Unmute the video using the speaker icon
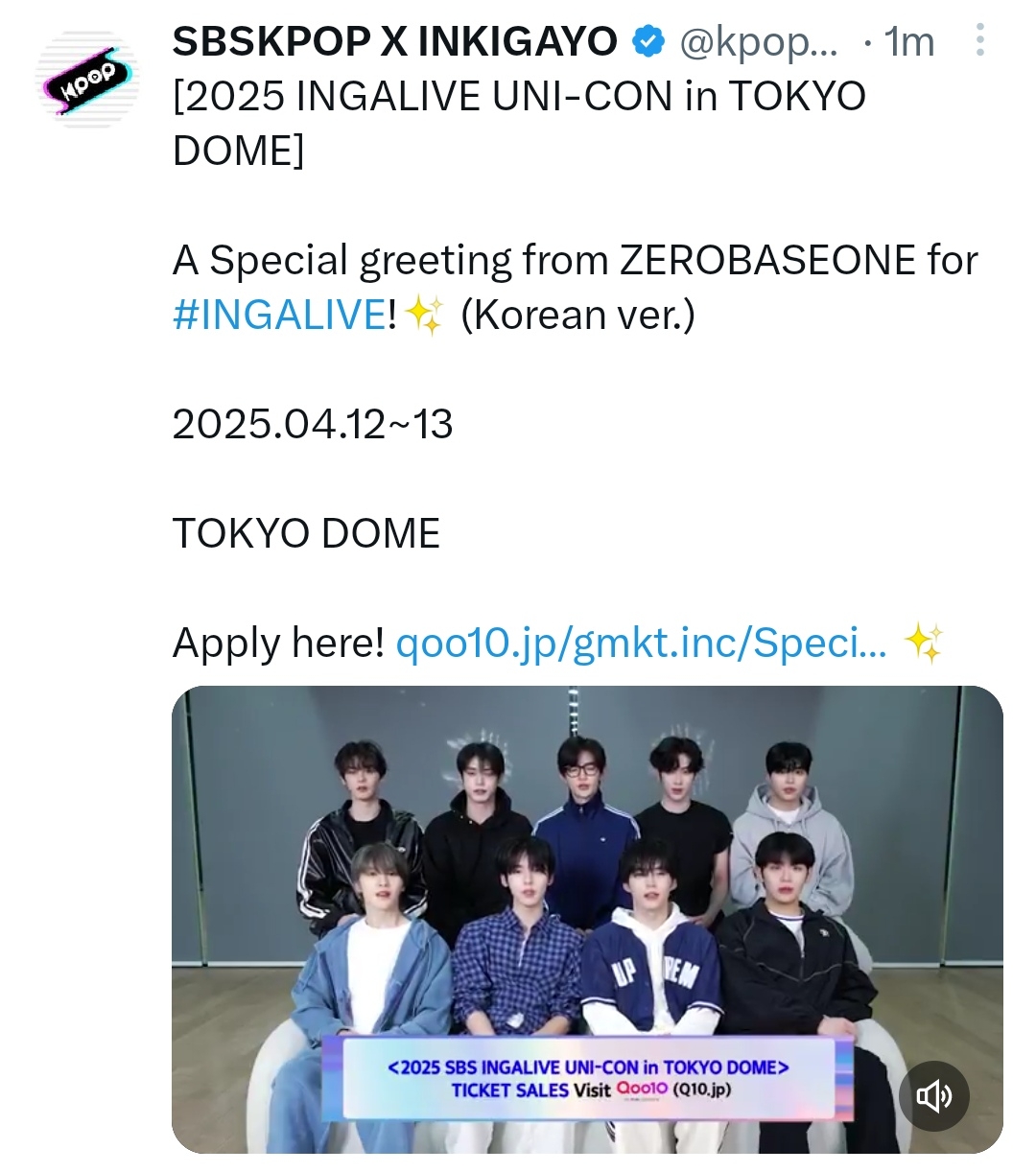This screenshot has height=1172, width=1036. (934, 1096)
